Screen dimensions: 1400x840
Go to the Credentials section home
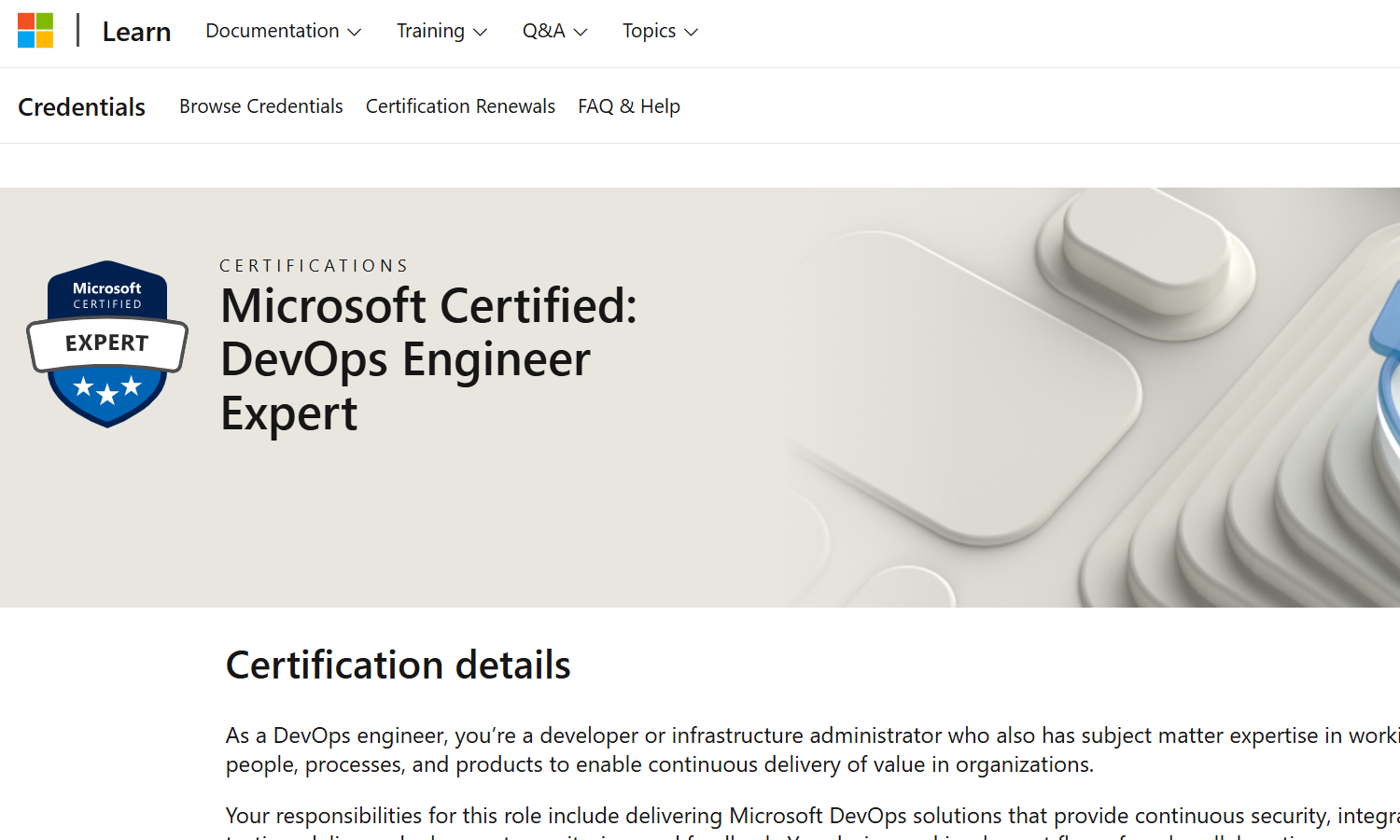click(x=82, y=107)
